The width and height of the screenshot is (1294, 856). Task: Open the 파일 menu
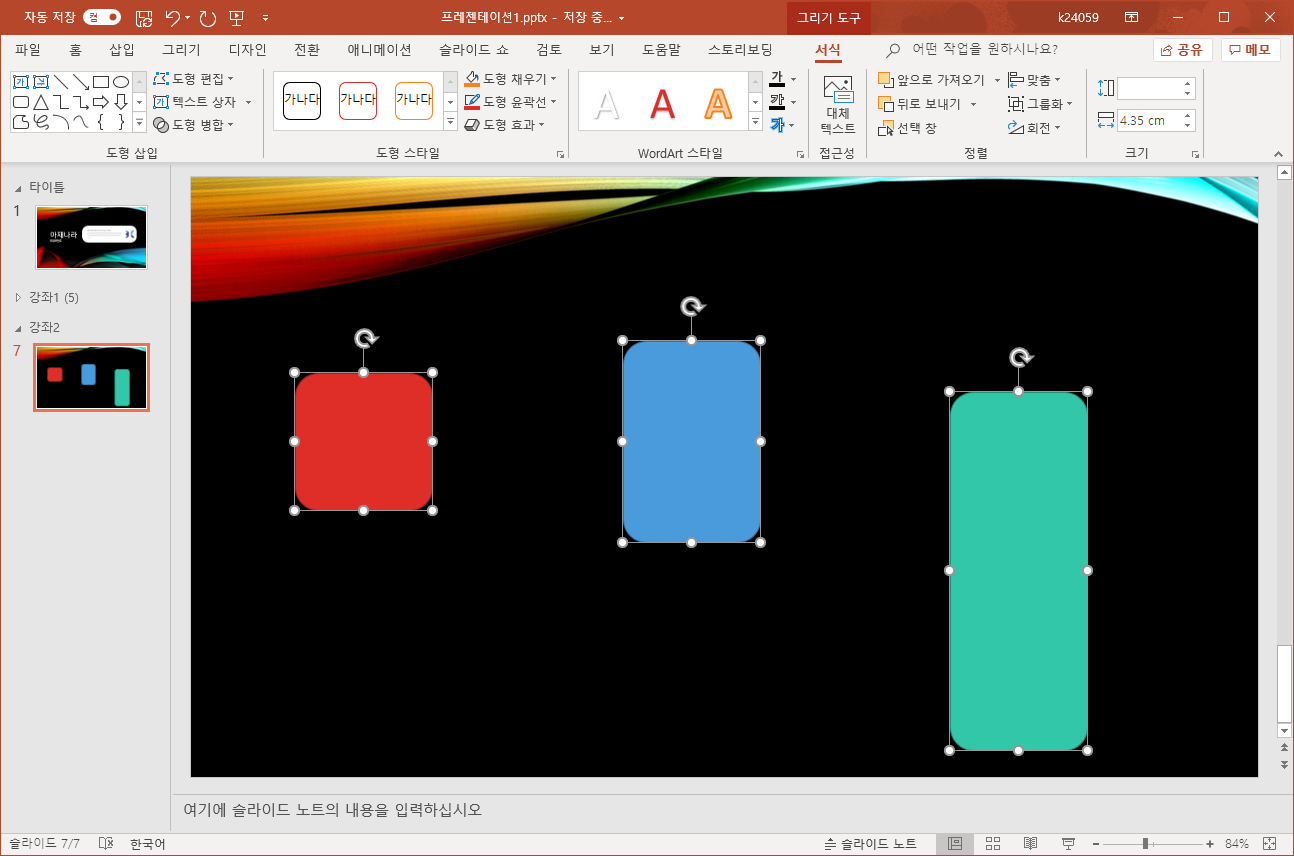tap(28, 49)
